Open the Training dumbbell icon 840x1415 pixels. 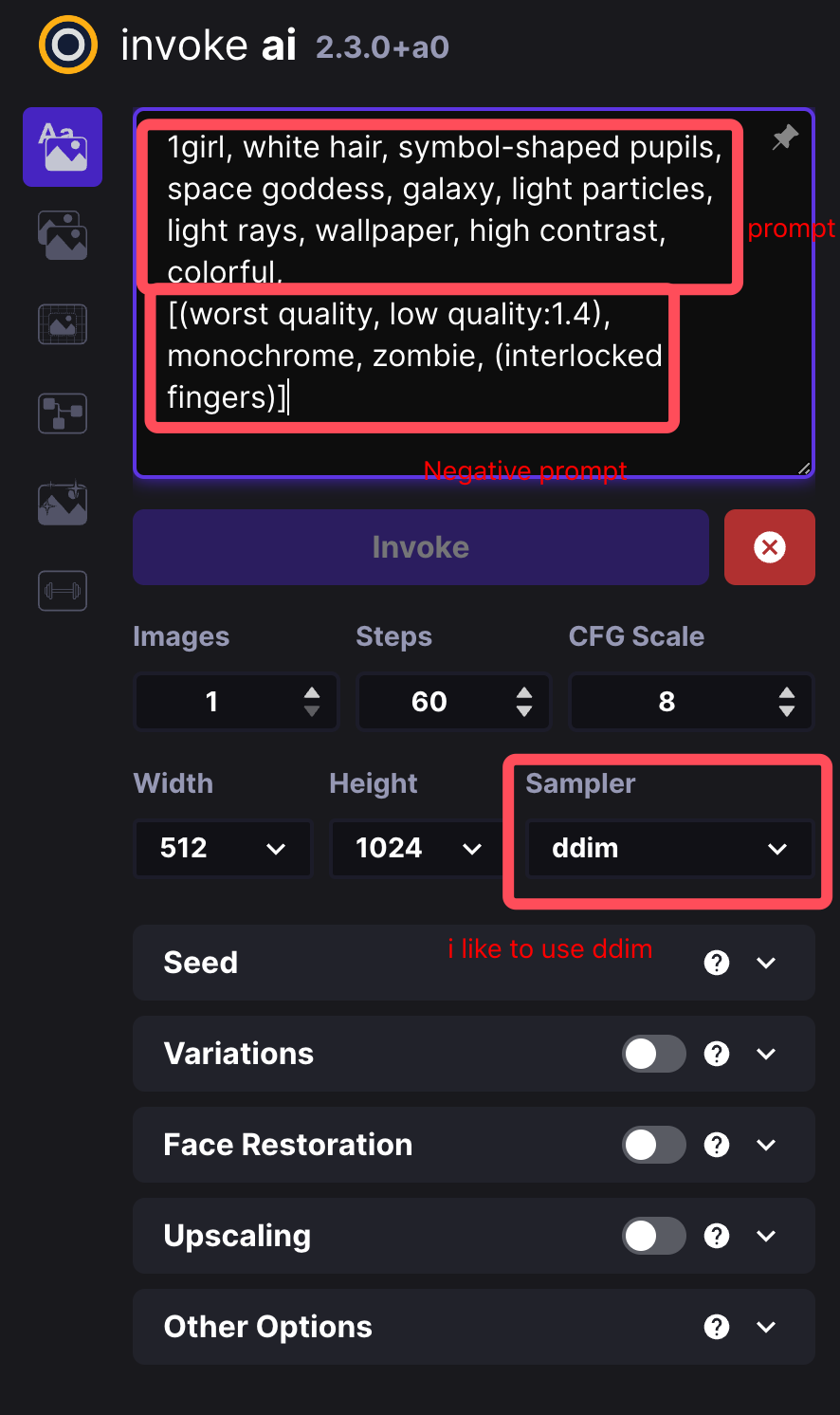coord(63,591)
